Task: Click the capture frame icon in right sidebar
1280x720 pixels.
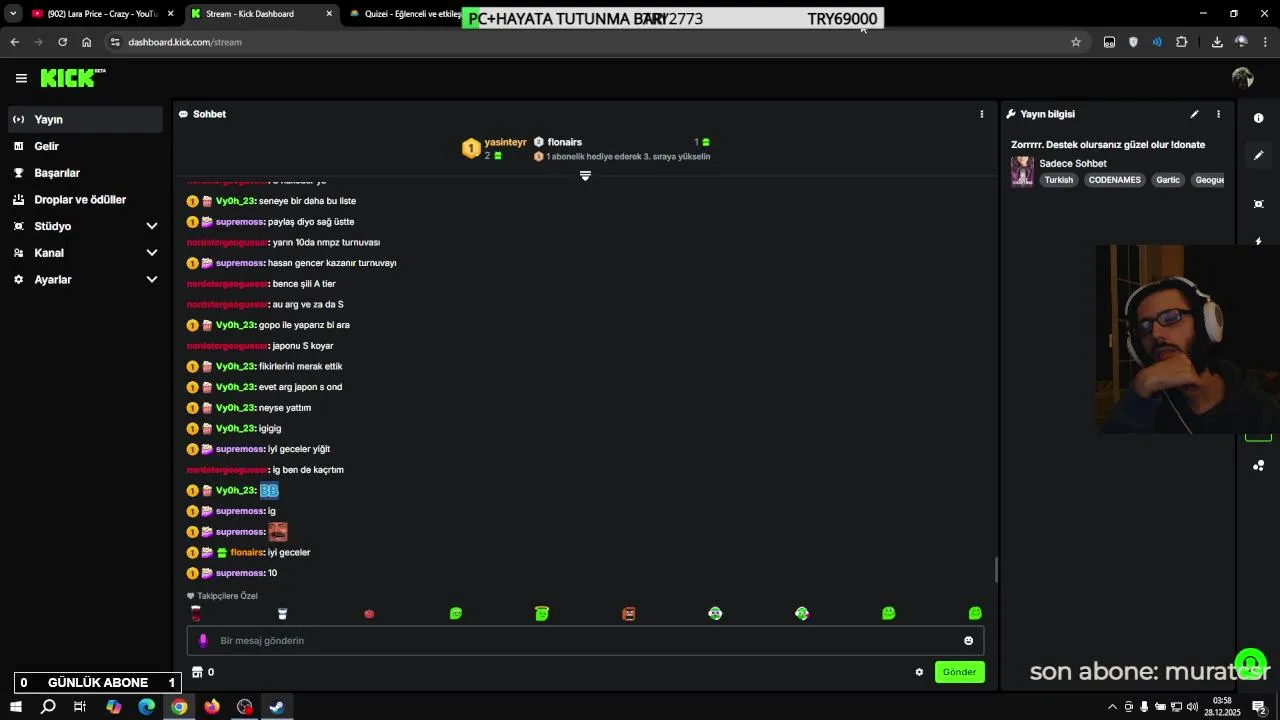Action: pos(1259,204)
